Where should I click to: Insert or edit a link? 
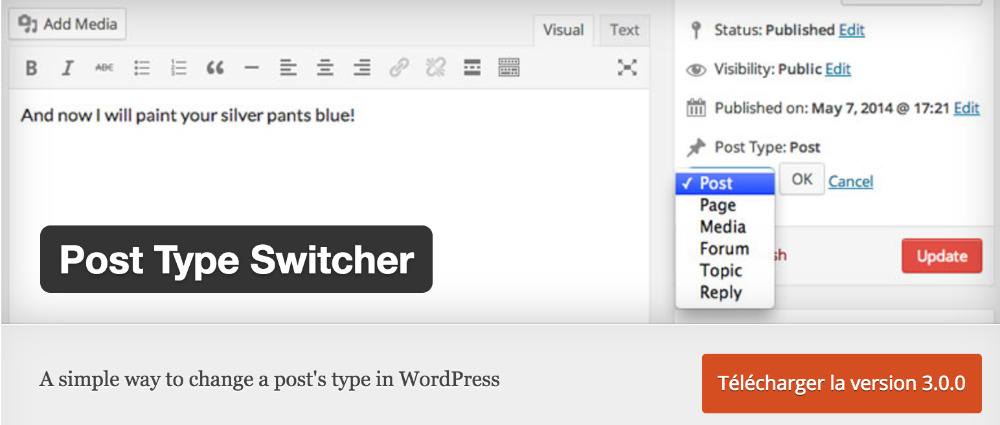(x=399, y=68)
